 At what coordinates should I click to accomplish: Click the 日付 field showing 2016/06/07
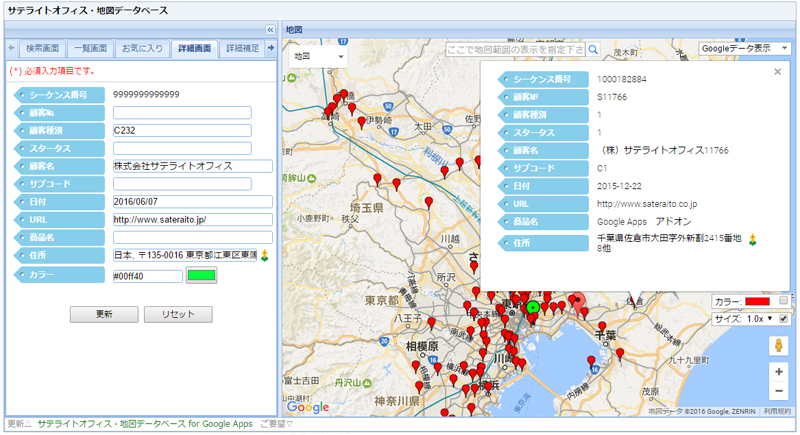tap(193, 202)
